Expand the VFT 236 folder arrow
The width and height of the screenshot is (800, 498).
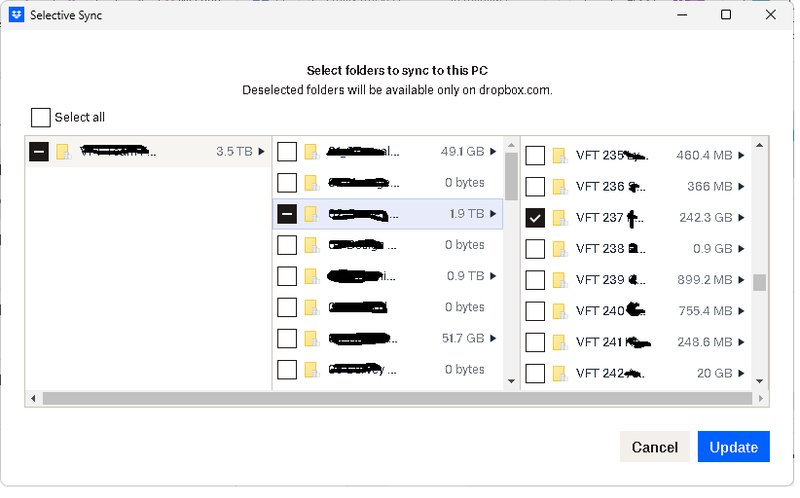(741, 187)
